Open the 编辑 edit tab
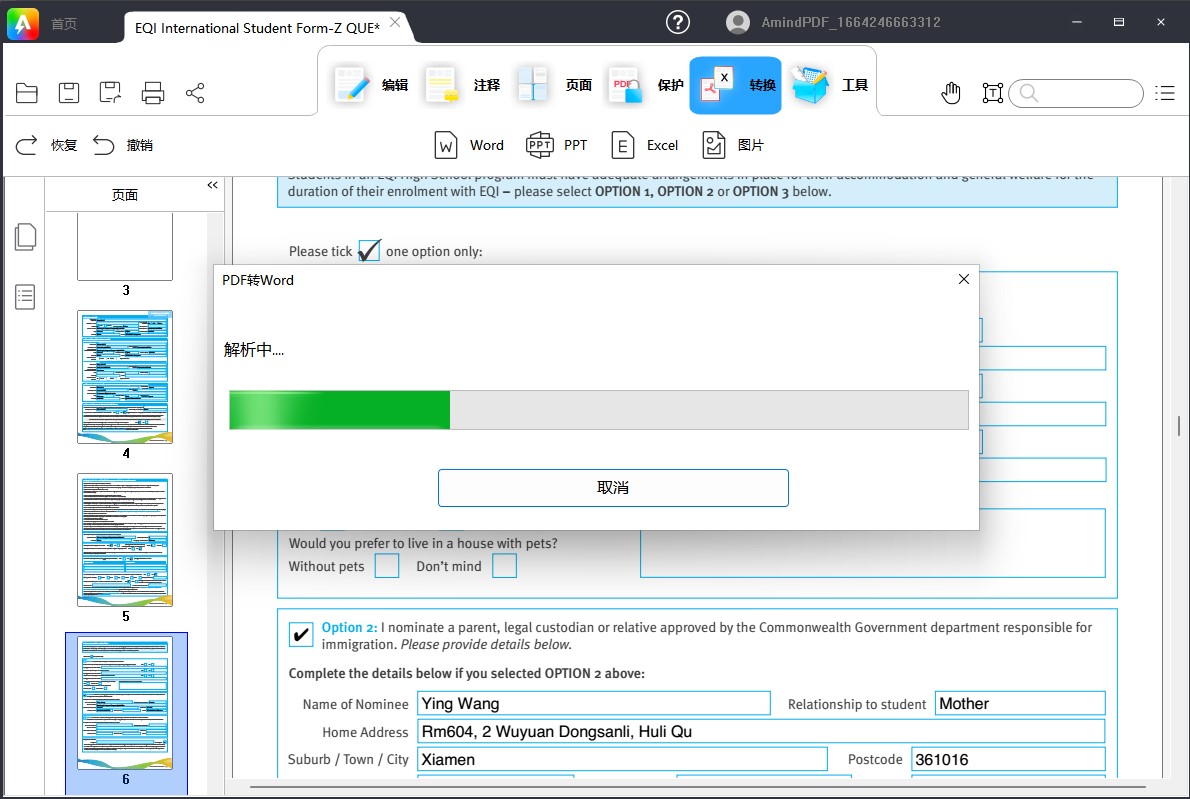Screen dimensions: 1190x799 (x=371, y=85)
